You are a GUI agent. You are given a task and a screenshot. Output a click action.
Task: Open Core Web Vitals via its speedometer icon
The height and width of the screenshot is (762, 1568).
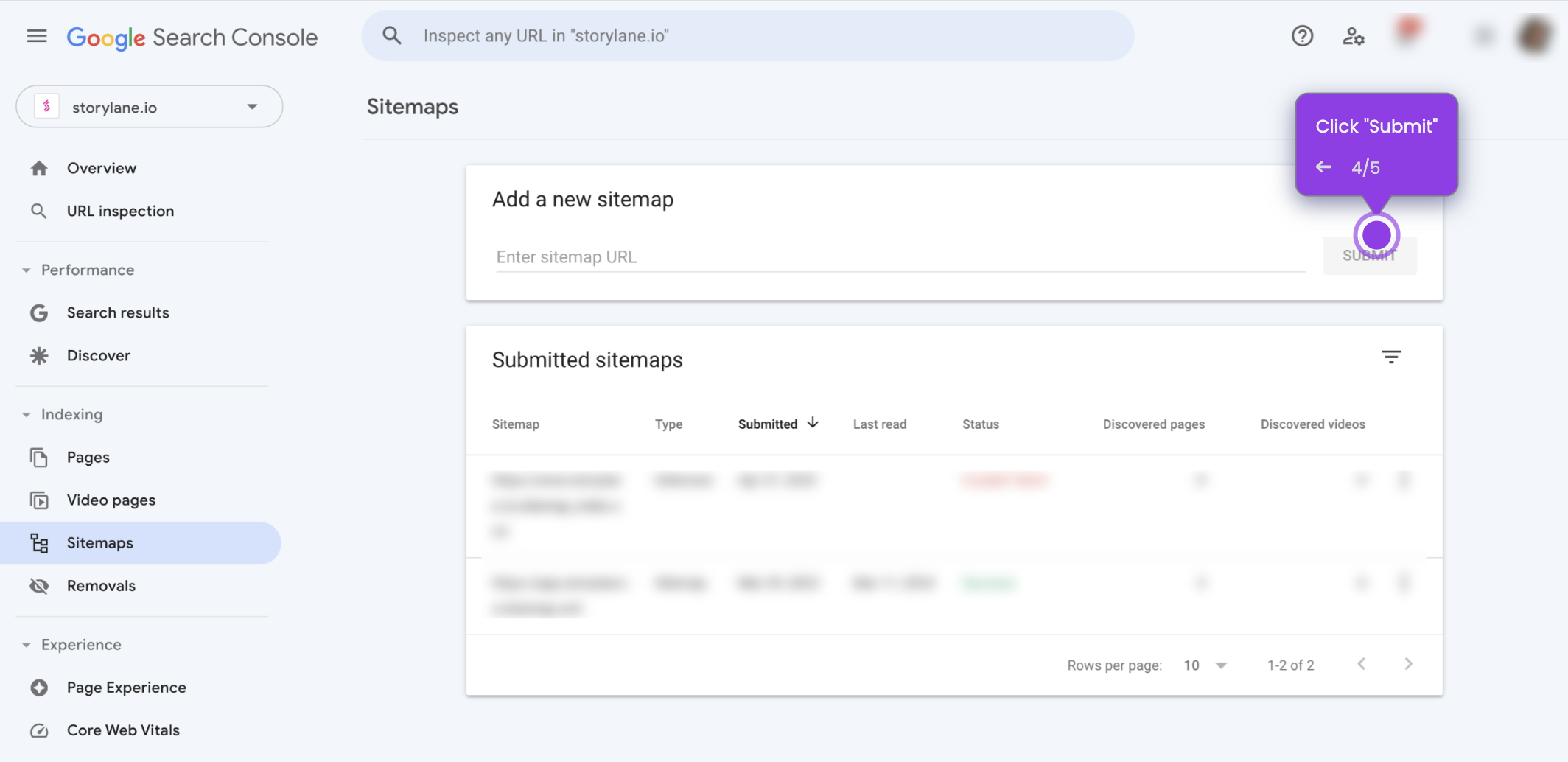click(x=38, y=730)
